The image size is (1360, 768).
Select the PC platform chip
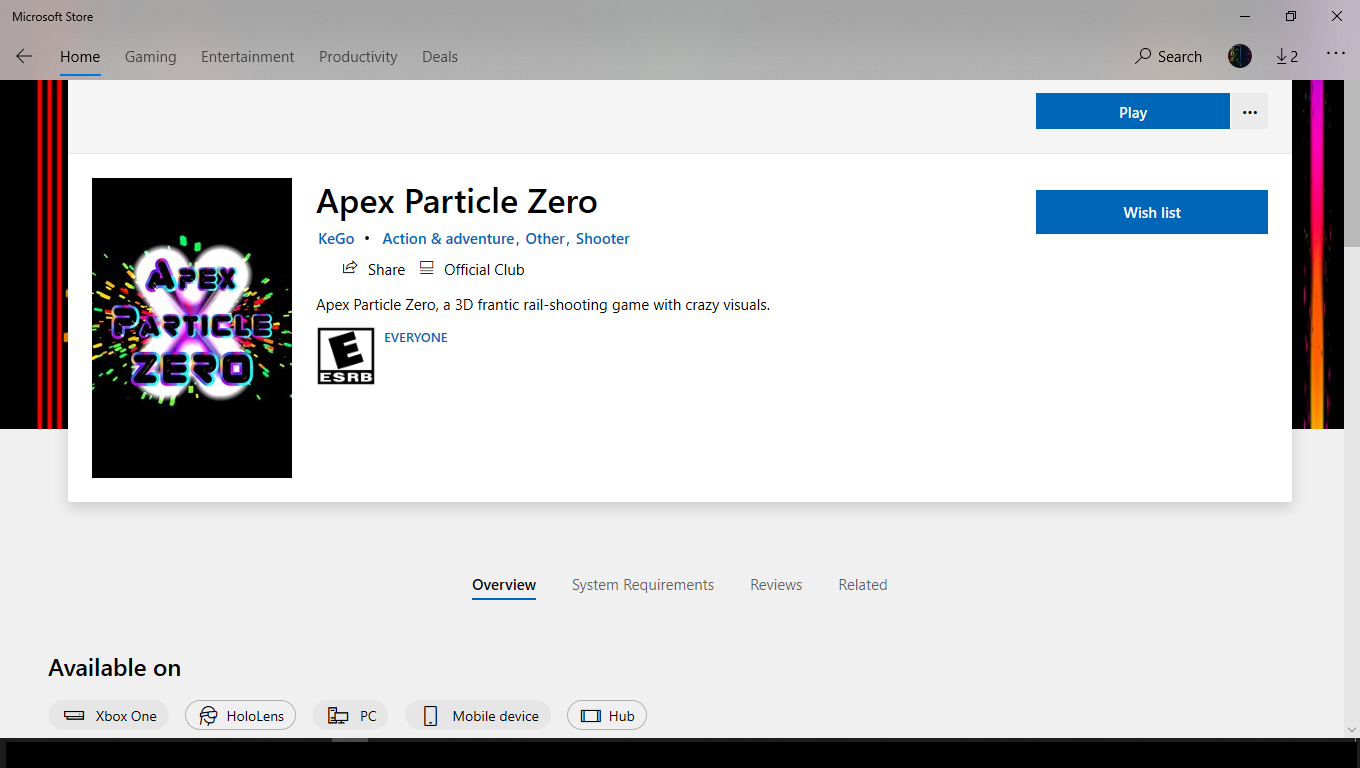351,716
